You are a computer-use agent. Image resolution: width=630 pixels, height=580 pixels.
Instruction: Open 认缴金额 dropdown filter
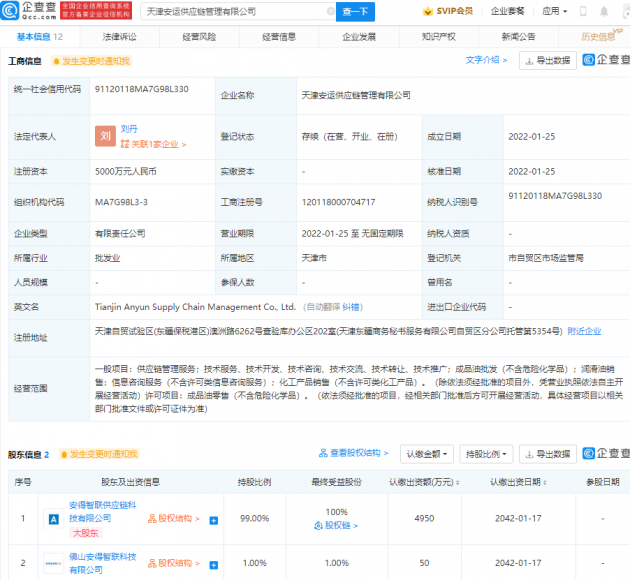tap(427, 454)
